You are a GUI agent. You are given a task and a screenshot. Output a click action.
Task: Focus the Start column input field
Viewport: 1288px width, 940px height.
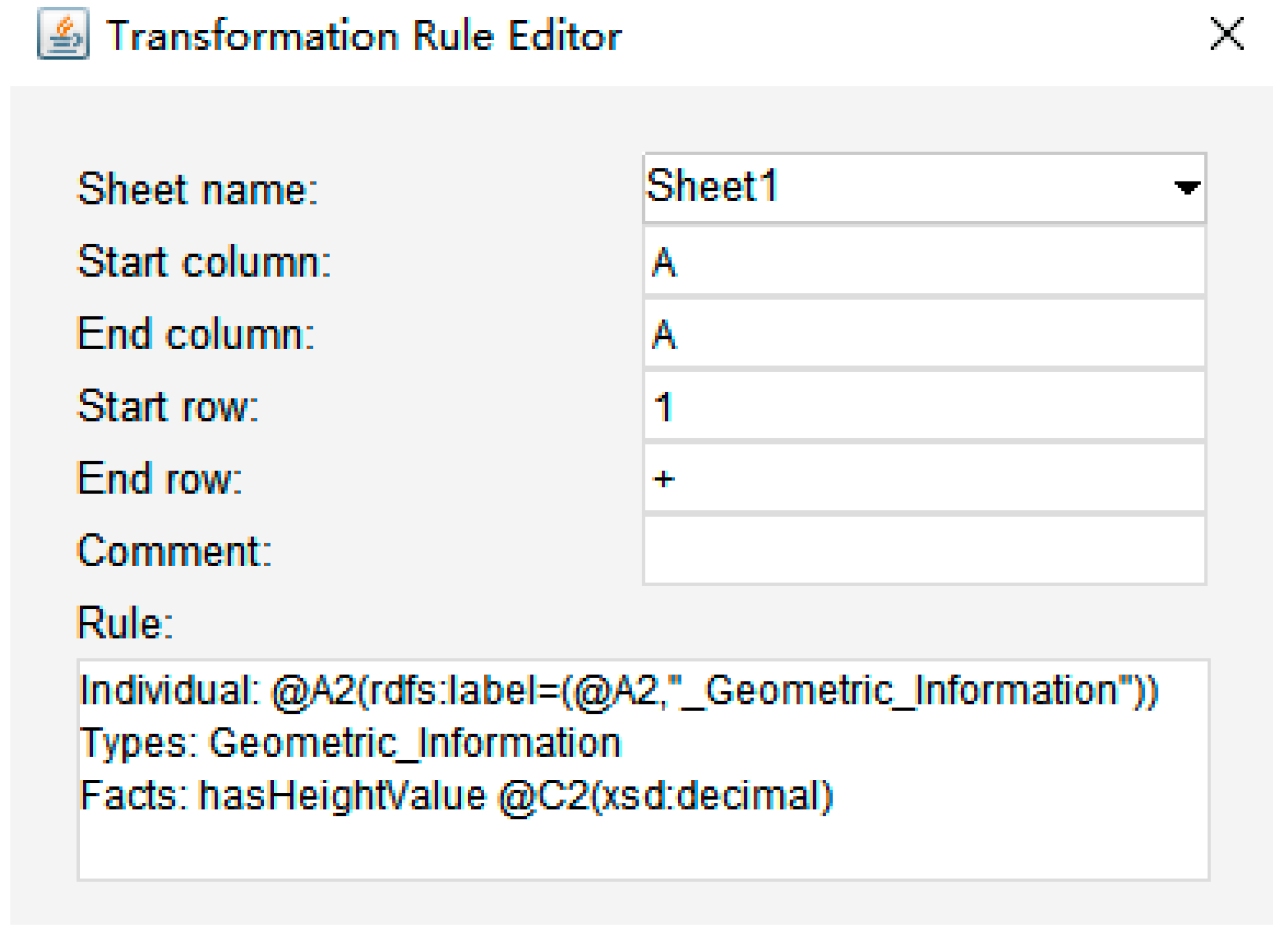coord(924,262)
